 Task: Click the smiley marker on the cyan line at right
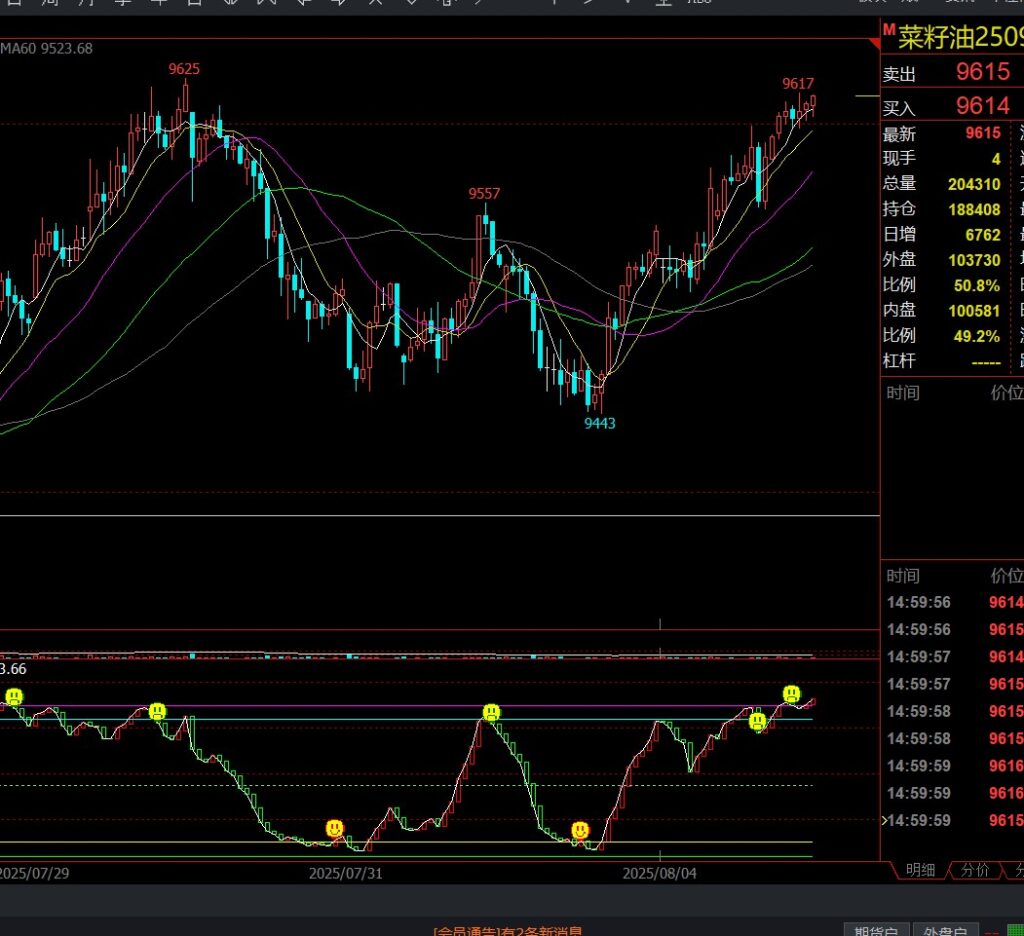click(x=757, y=722)
